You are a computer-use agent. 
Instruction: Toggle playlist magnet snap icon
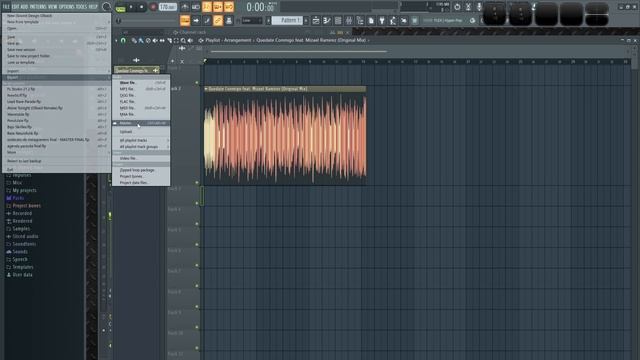coord(123,40)
